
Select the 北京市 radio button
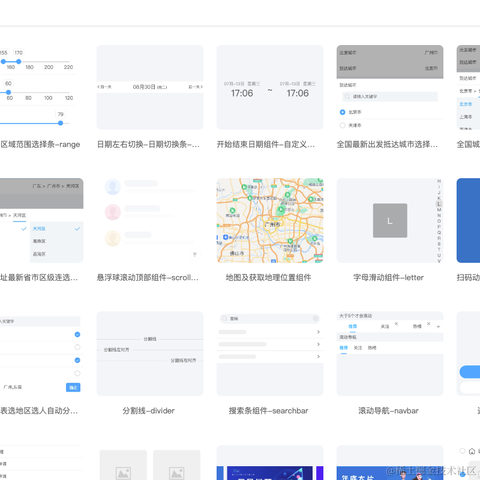(x=342, y=112)
